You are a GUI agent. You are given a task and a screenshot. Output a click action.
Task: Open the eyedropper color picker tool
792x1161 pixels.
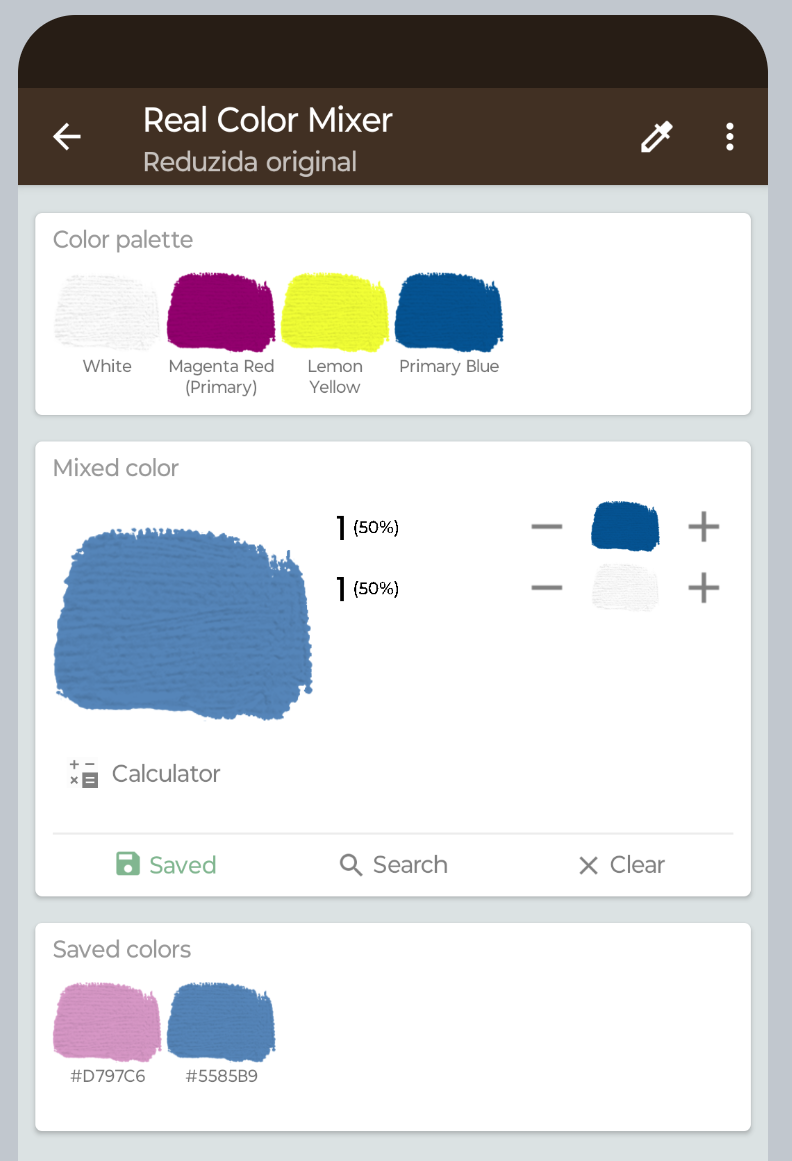[657, 137]
